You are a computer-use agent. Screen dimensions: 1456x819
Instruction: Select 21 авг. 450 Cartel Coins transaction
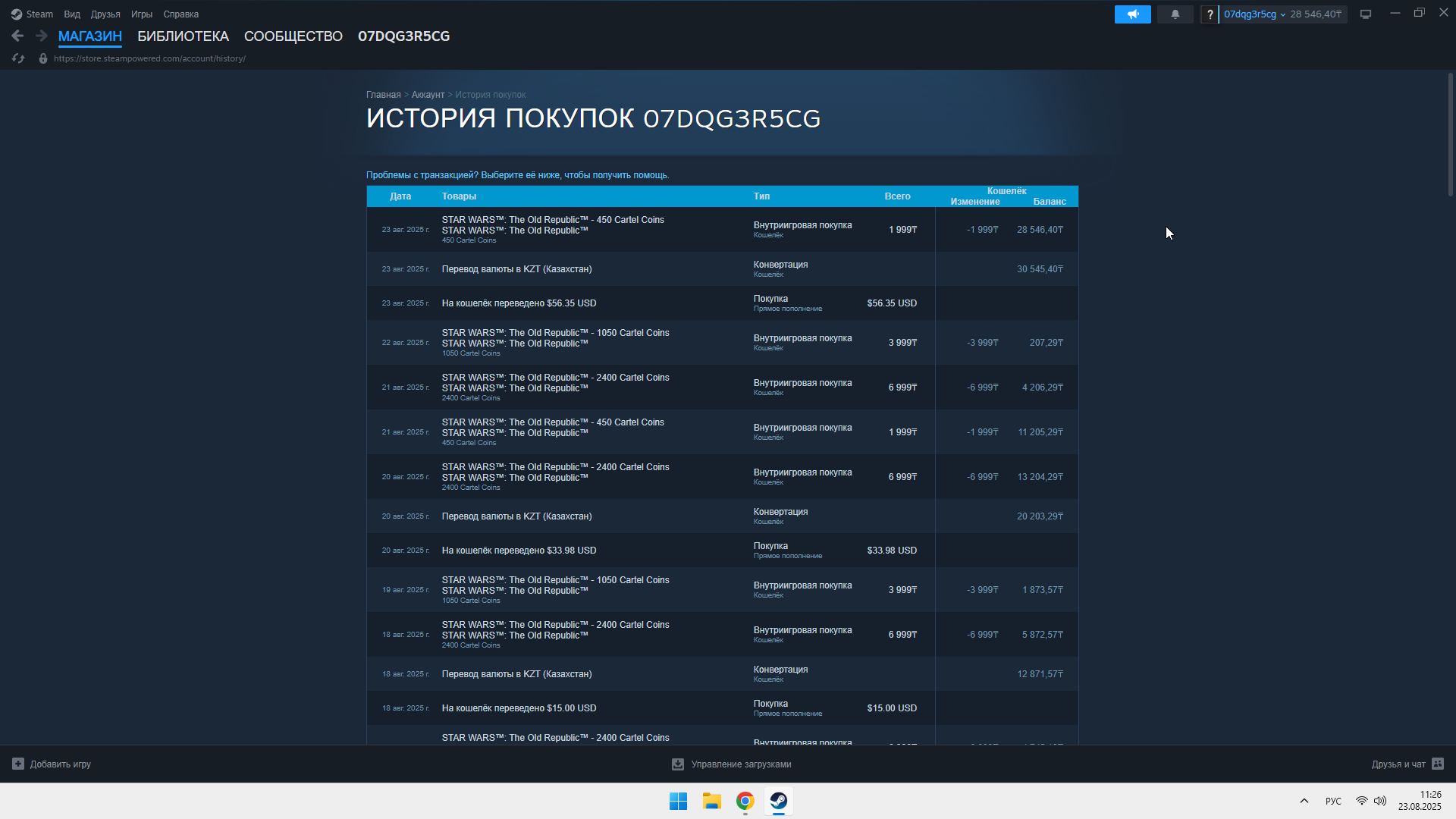pyautogui.click(x=722, y=432)
